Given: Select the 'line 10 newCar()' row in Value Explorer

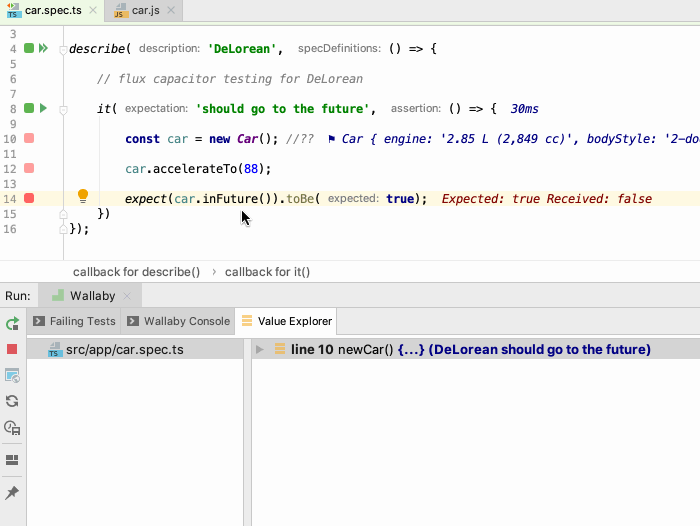Looking at the screenshot, I should pos(476,349).
